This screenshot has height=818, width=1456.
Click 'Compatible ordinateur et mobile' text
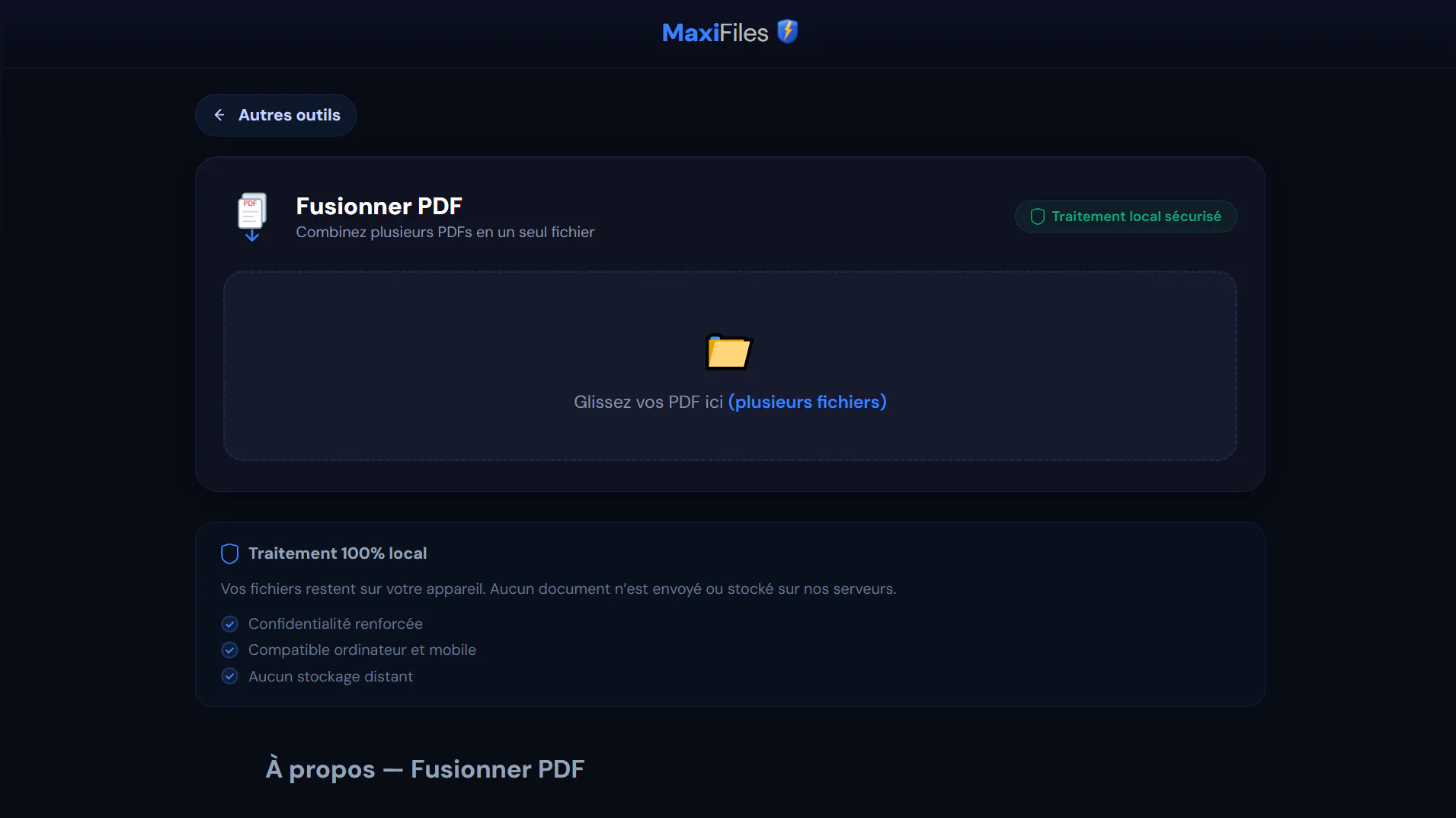[x=362, y=650]
